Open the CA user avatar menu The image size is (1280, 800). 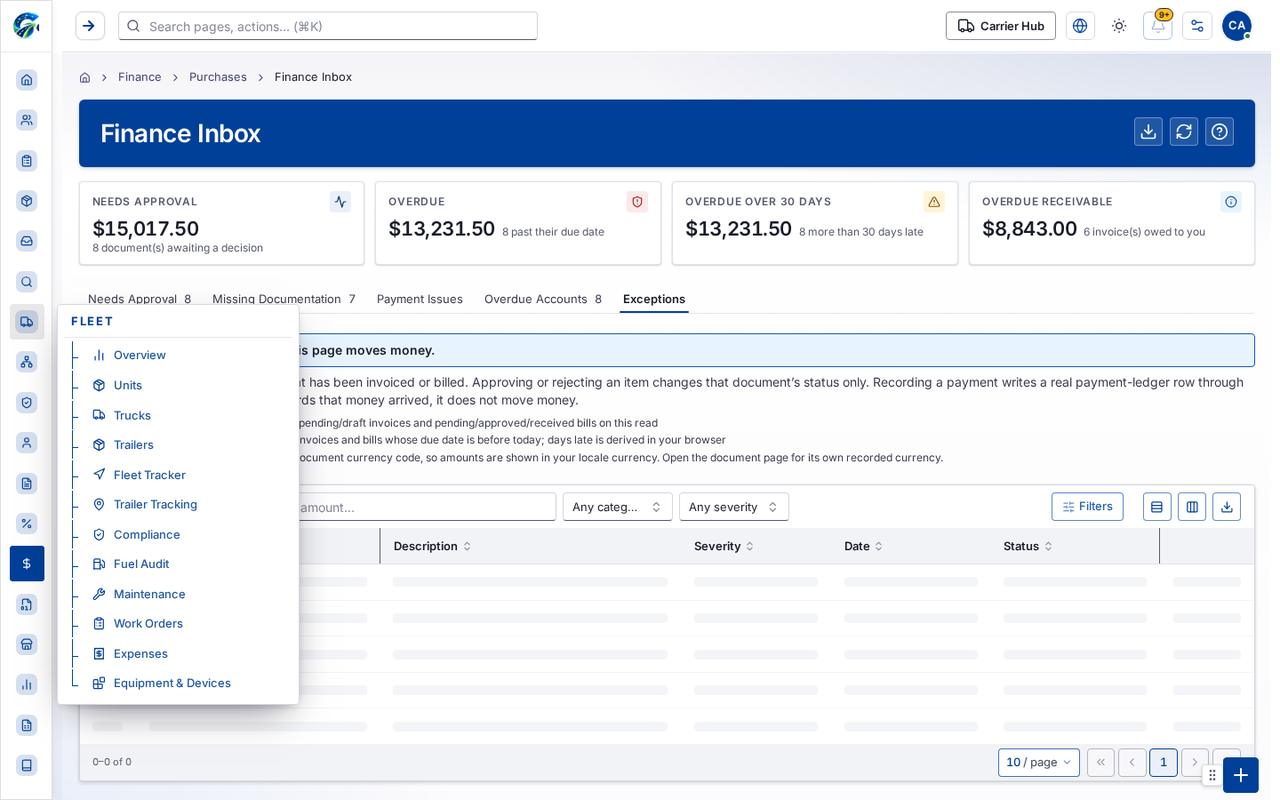click(1237, 26)
